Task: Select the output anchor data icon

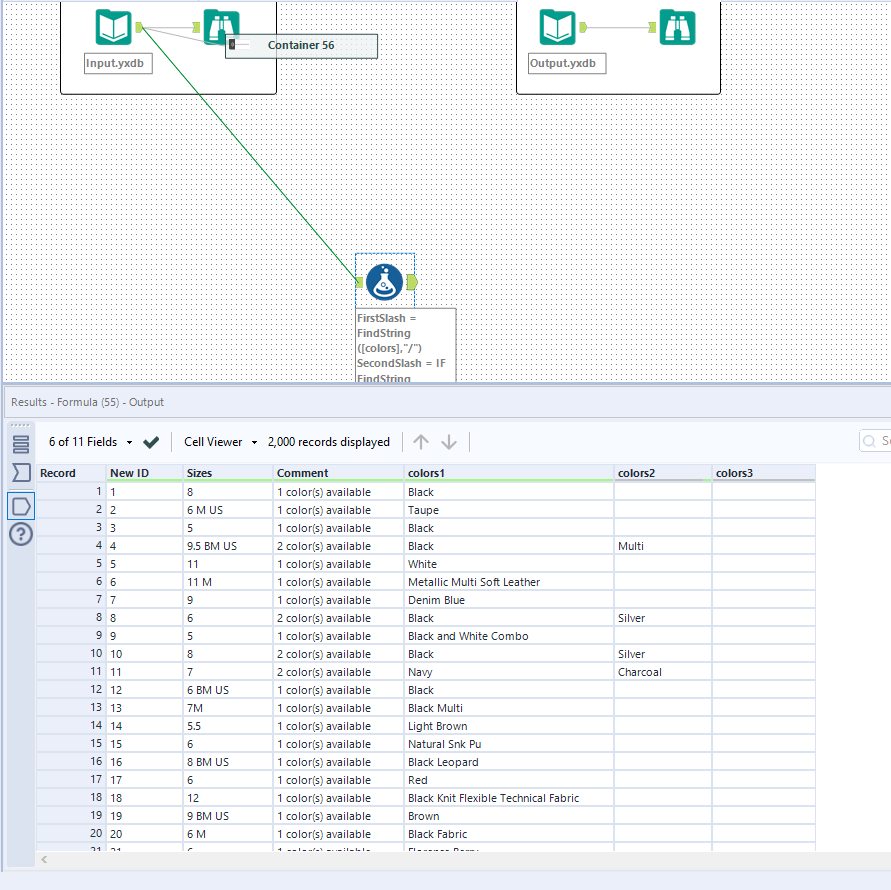Action: pyautogui.click(x=21, y=507)
